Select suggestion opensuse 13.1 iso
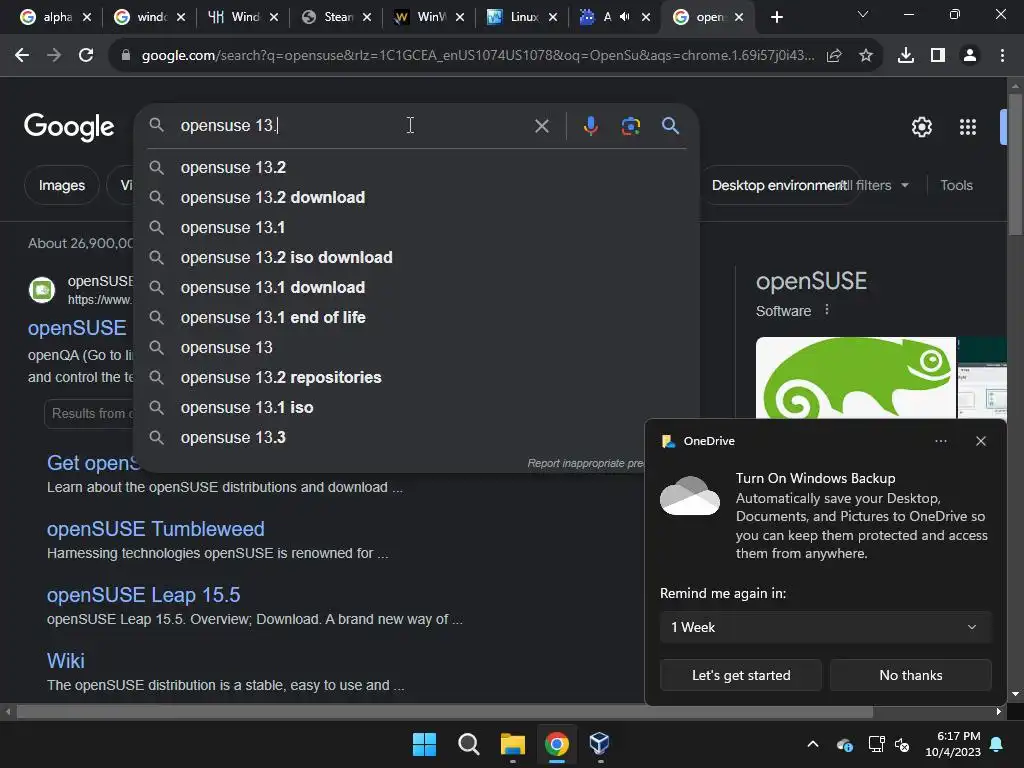The width and height of the screenshot is (1024, 768). pyautogui.click(x=417, y=408)
